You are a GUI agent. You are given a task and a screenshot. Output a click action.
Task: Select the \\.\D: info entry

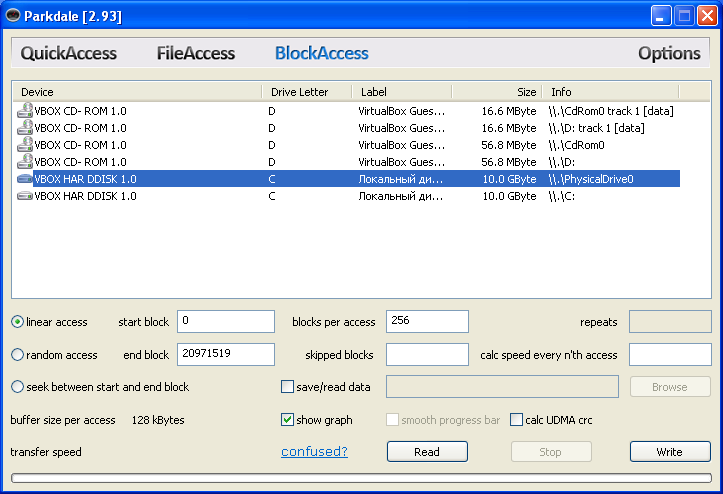[x=562, y=162]
